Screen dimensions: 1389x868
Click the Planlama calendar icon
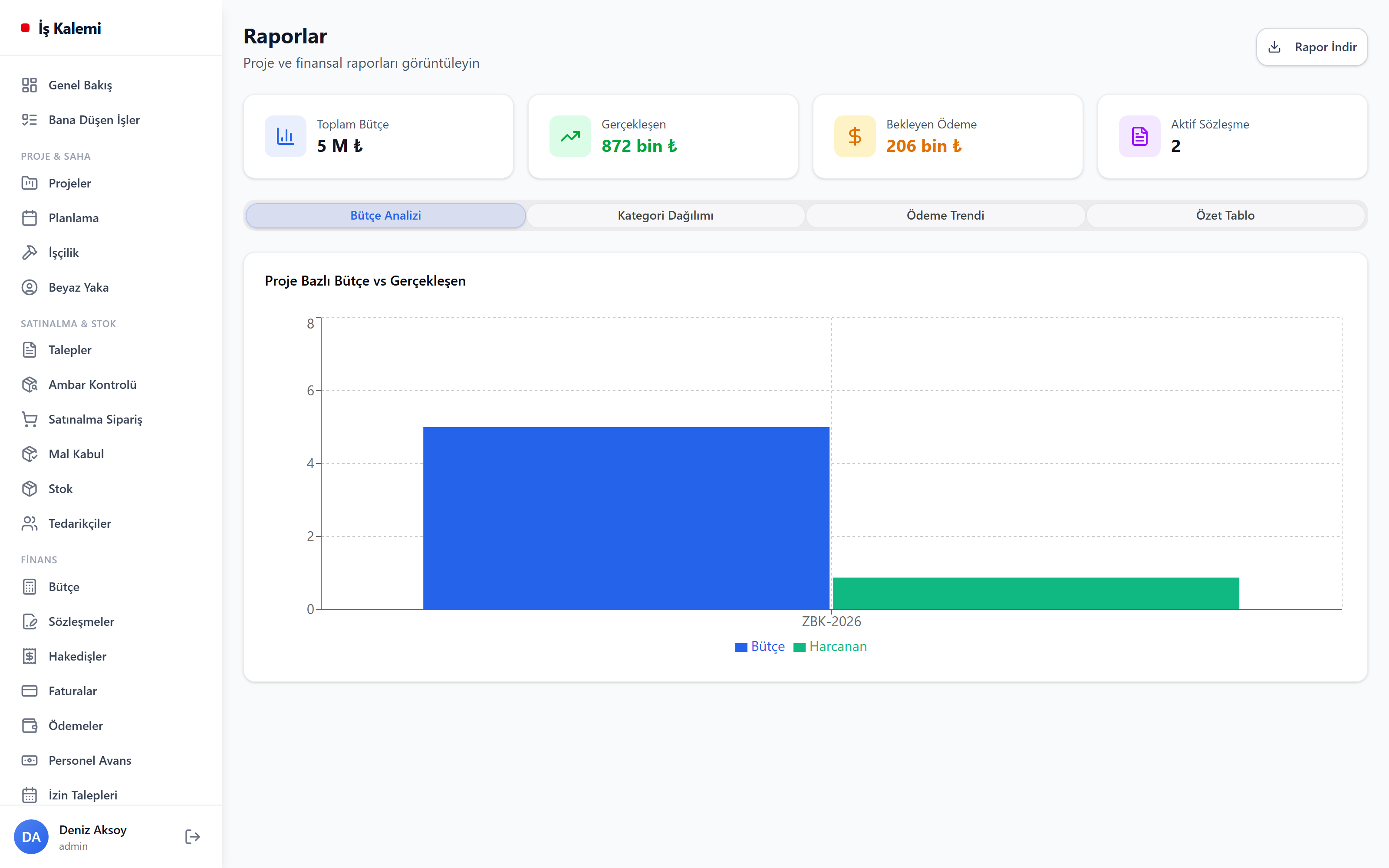tap(29, 218)
